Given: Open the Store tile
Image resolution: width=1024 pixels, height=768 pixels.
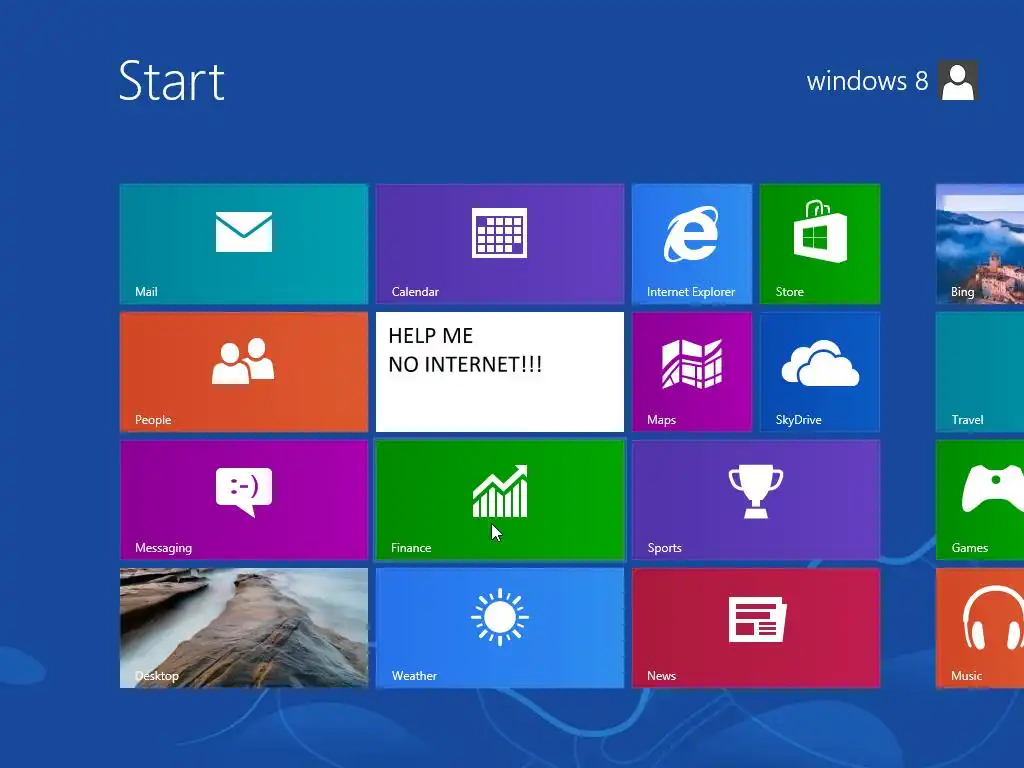Looking at the screenshot, I should coord(820,244).
